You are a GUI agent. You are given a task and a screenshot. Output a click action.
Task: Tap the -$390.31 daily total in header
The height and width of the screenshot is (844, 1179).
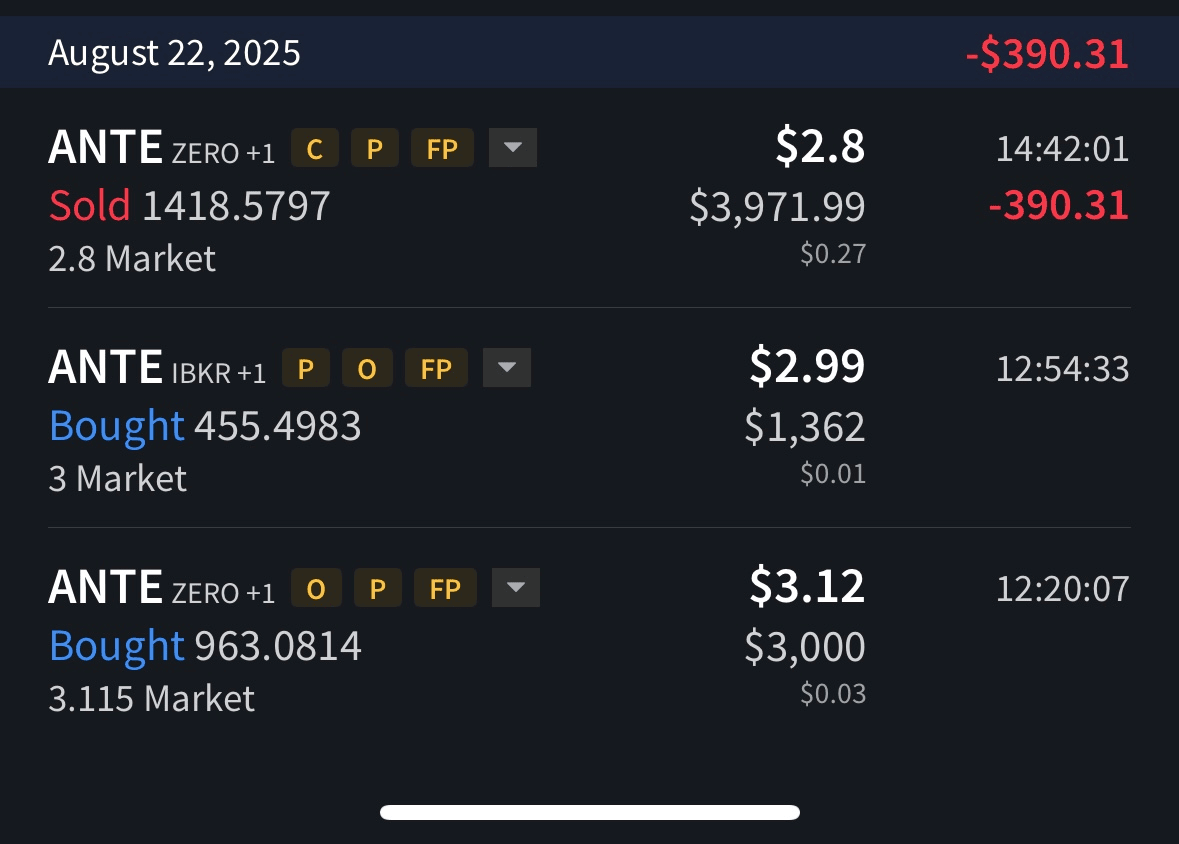[x=1047, y=53]
